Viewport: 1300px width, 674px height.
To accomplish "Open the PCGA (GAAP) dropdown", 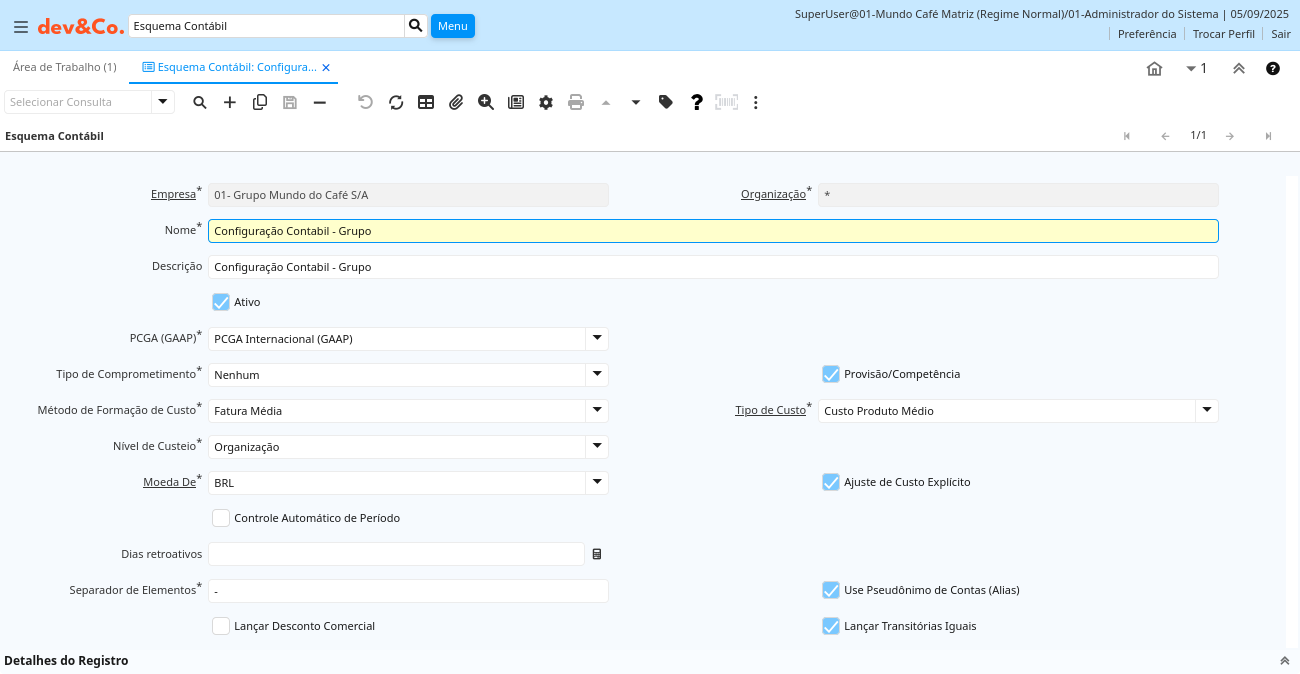I will 597,339.
